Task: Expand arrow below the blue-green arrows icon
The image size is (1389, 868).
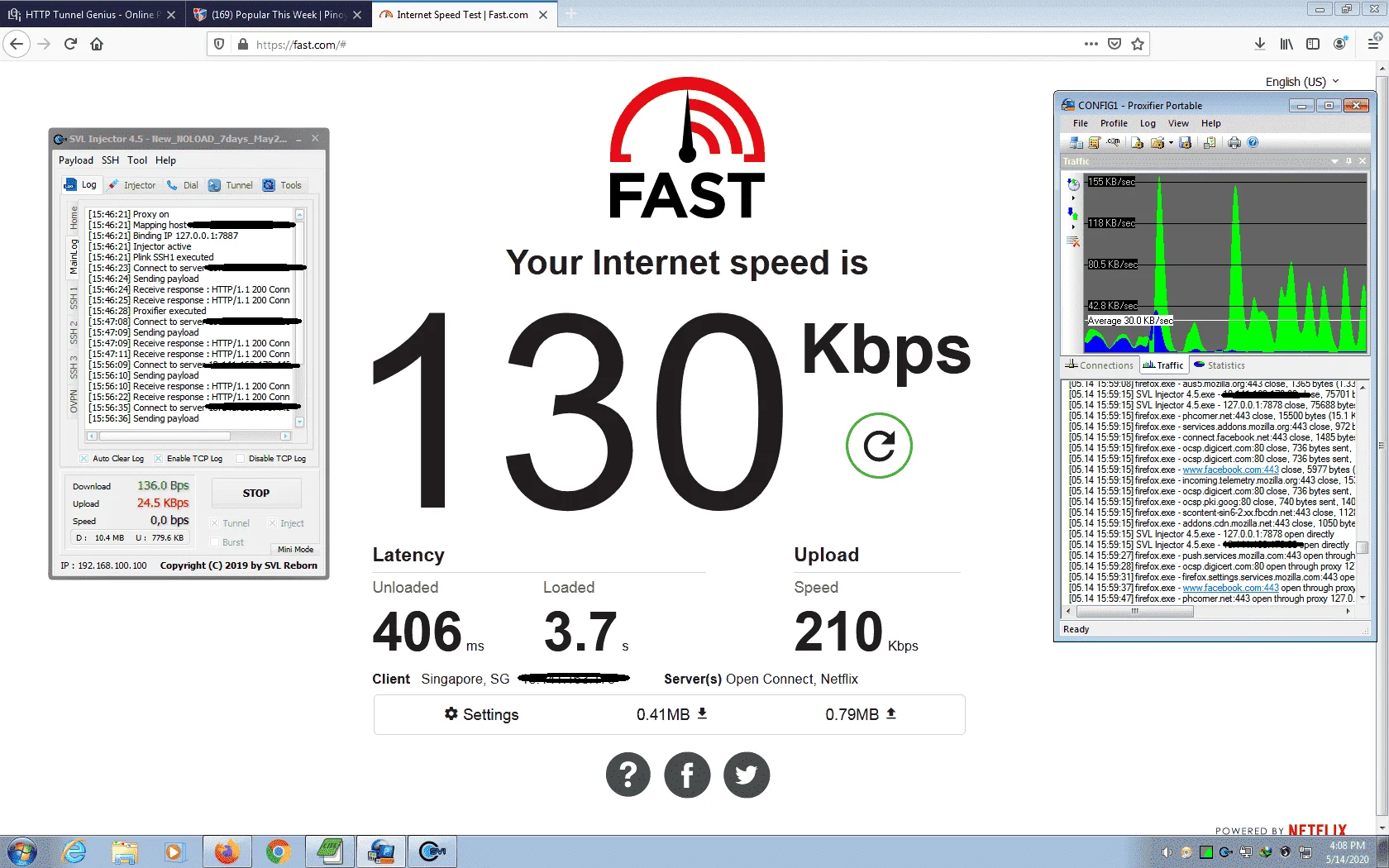Action: [1073, 227]
